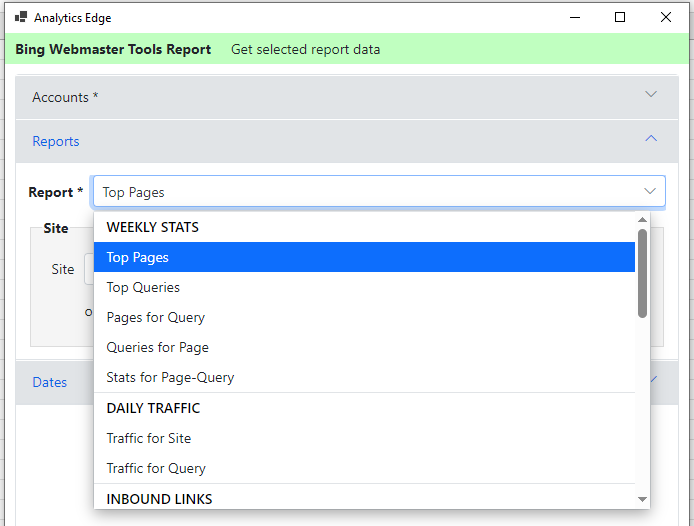Minimize the Analytics Edge window
The width and height of the screenshot is (694, 526).
574,17
